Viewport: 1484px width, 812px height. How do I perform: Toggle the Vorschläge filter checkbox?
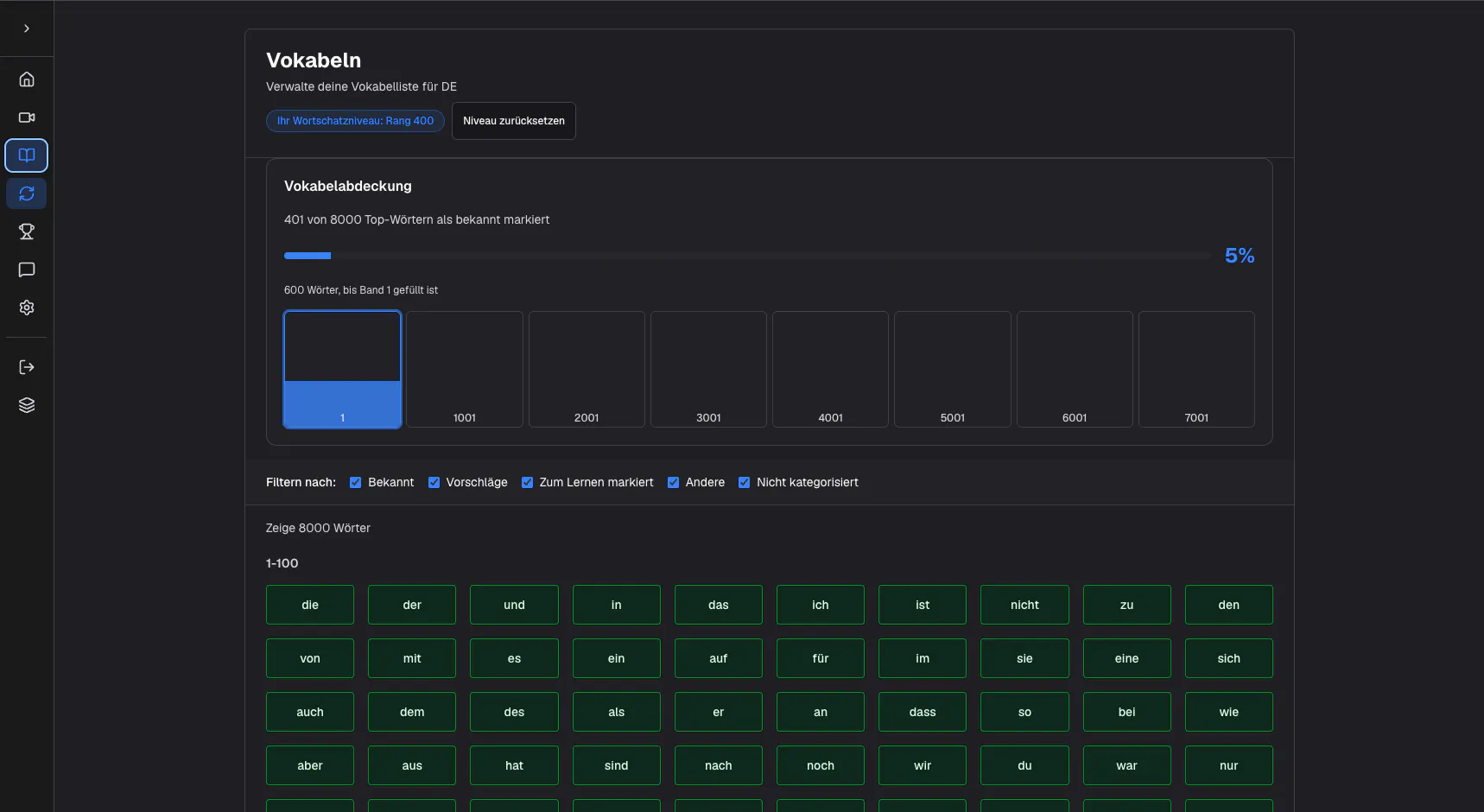click(434, 483)
